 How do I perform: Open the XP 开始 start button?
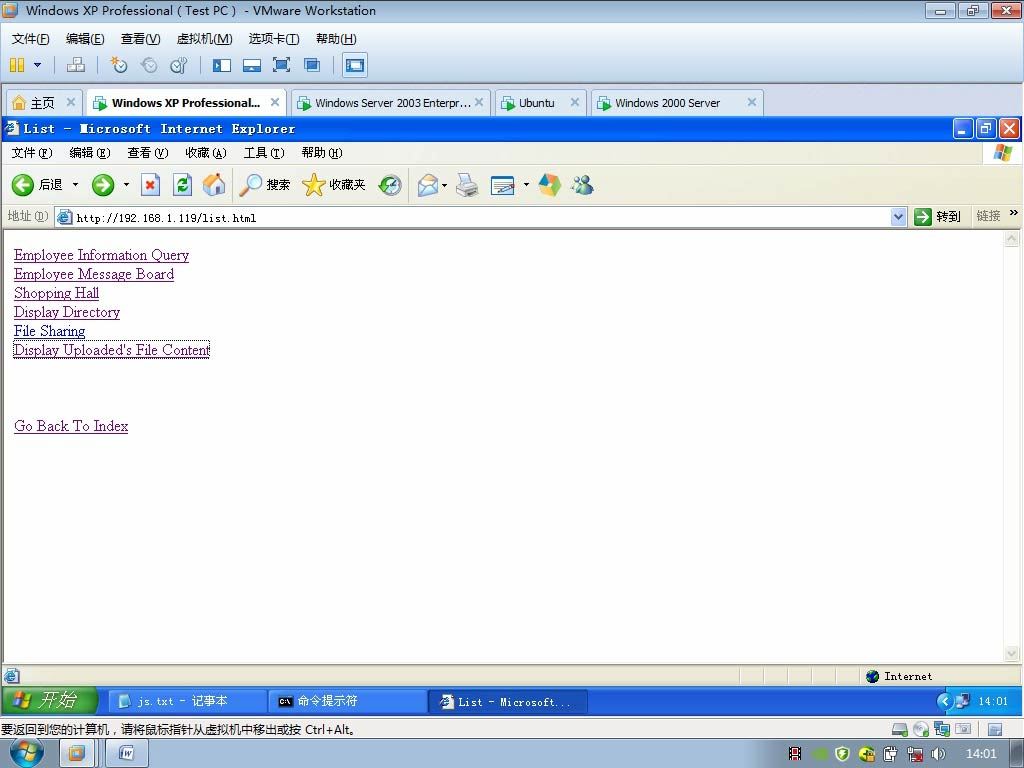click(x=50, y=701)
